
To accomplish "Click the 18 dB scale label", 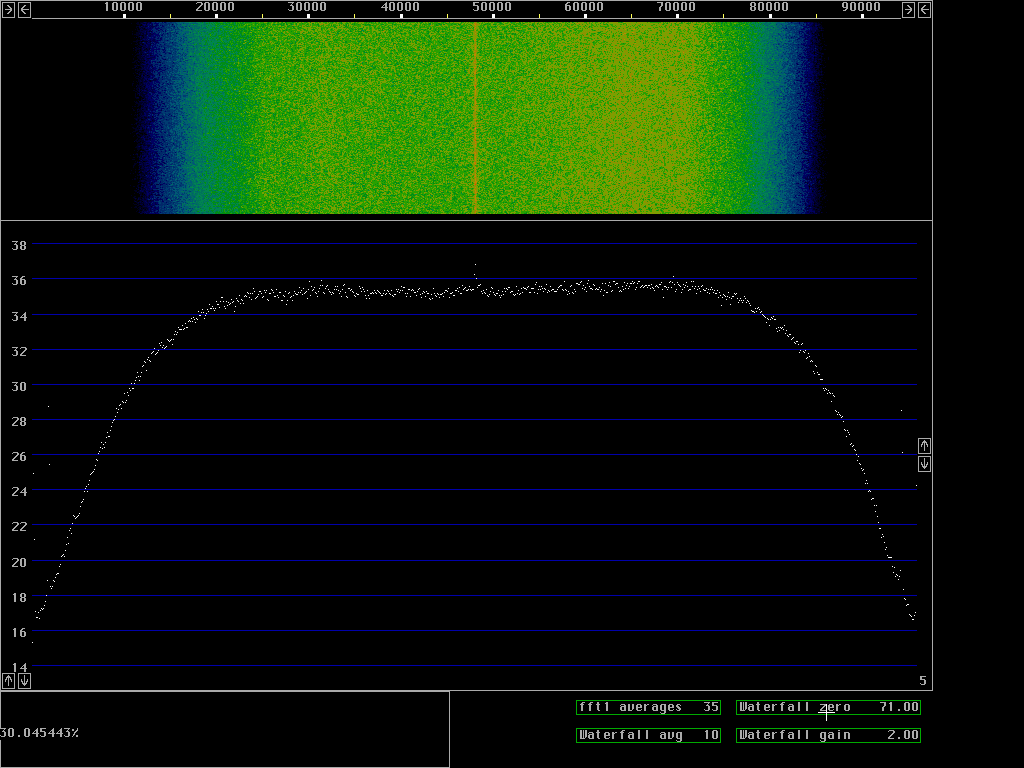I will pyautogui.click(x=19, y=598).
